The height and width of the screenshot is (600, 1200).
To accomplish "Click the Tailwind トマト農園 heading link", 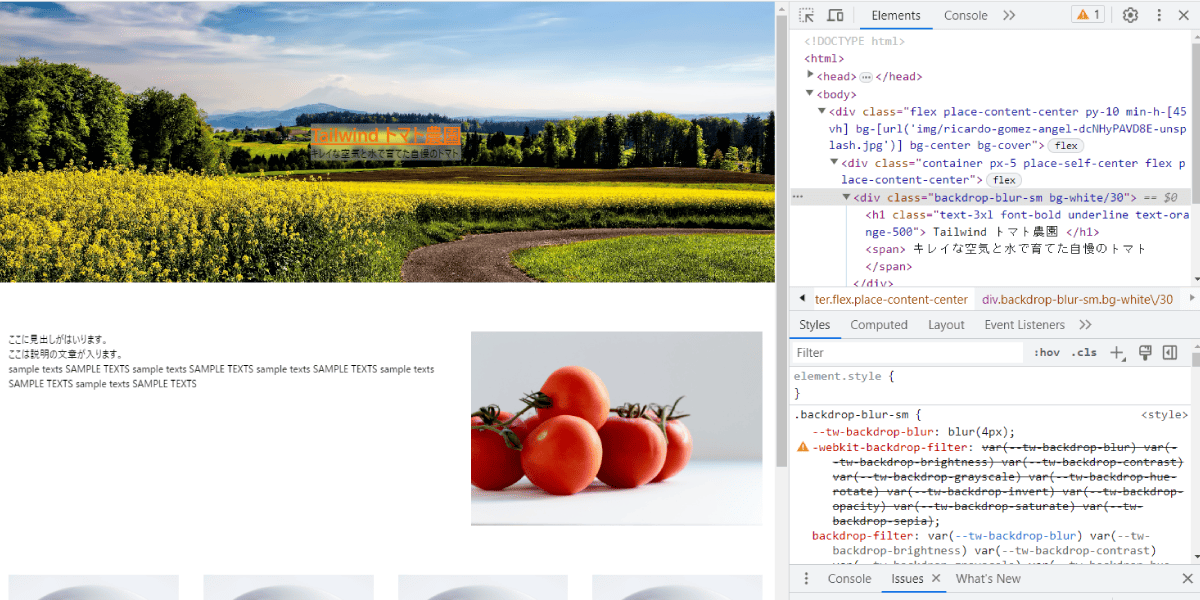I will [386, 136].
